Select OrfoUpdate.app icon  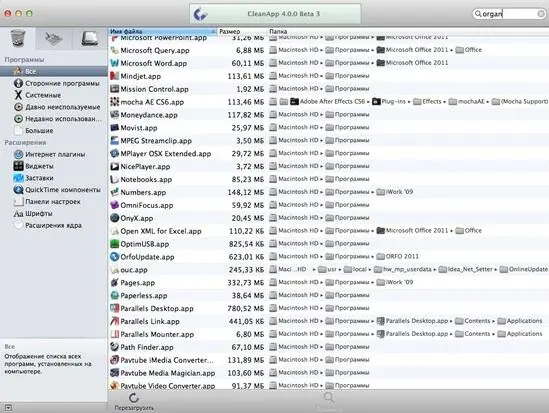coord(114,257)
